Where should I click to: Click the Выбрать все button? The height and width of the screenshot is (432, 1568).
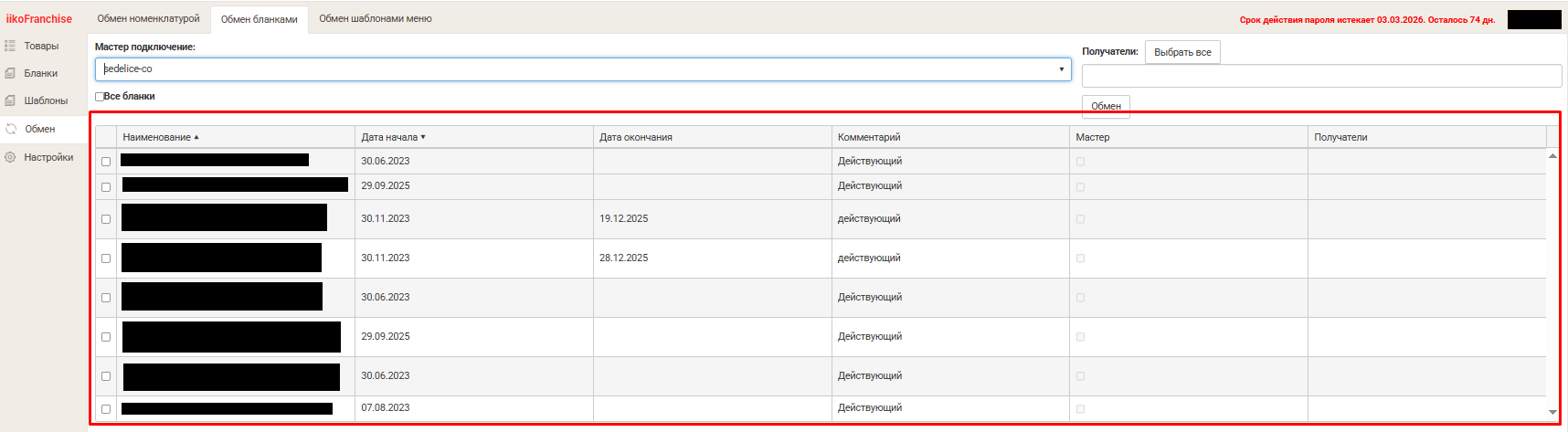[1182, 52]
